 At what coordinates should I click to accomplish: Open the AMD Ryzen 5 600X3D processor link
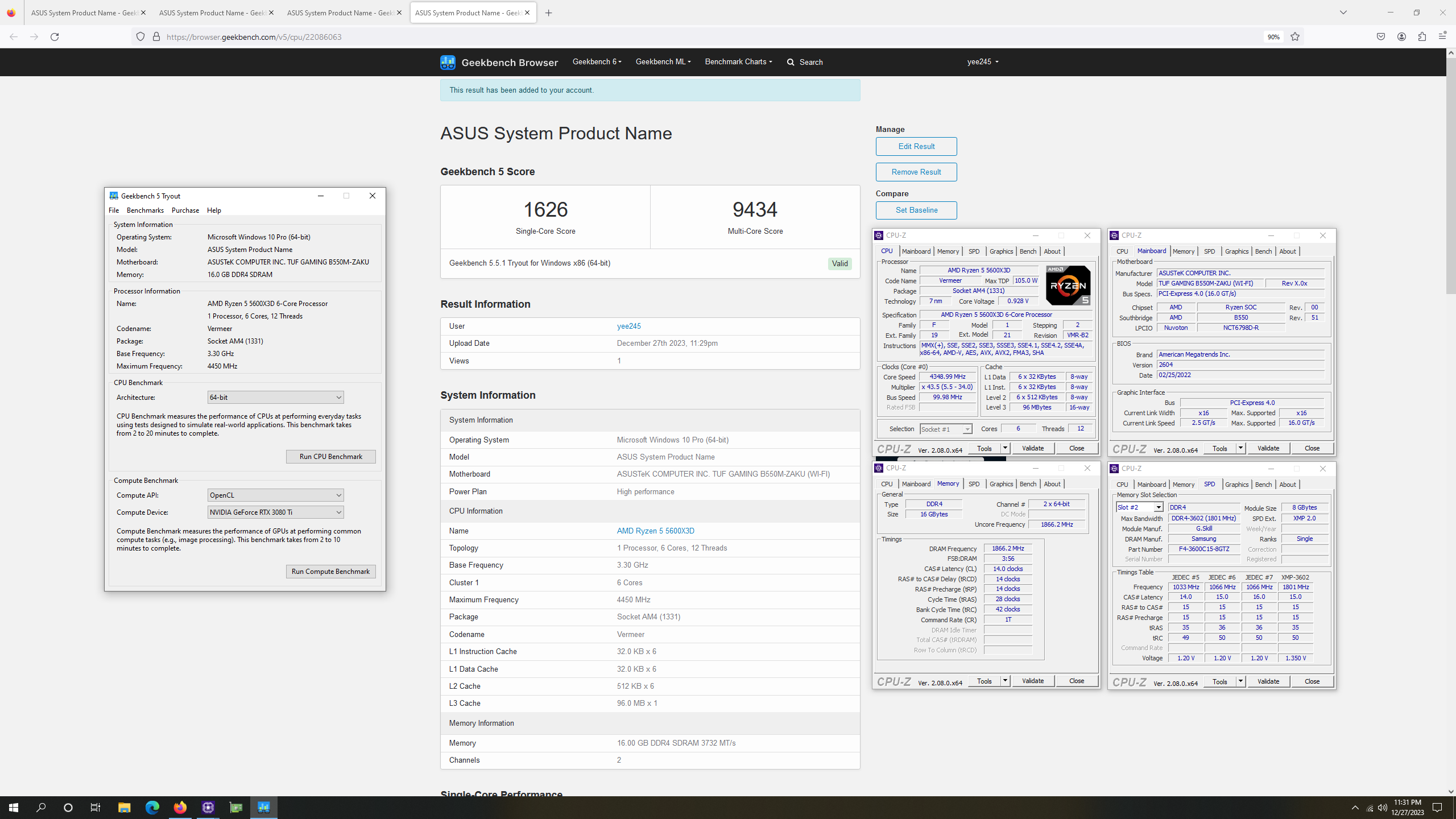[655, 531]
